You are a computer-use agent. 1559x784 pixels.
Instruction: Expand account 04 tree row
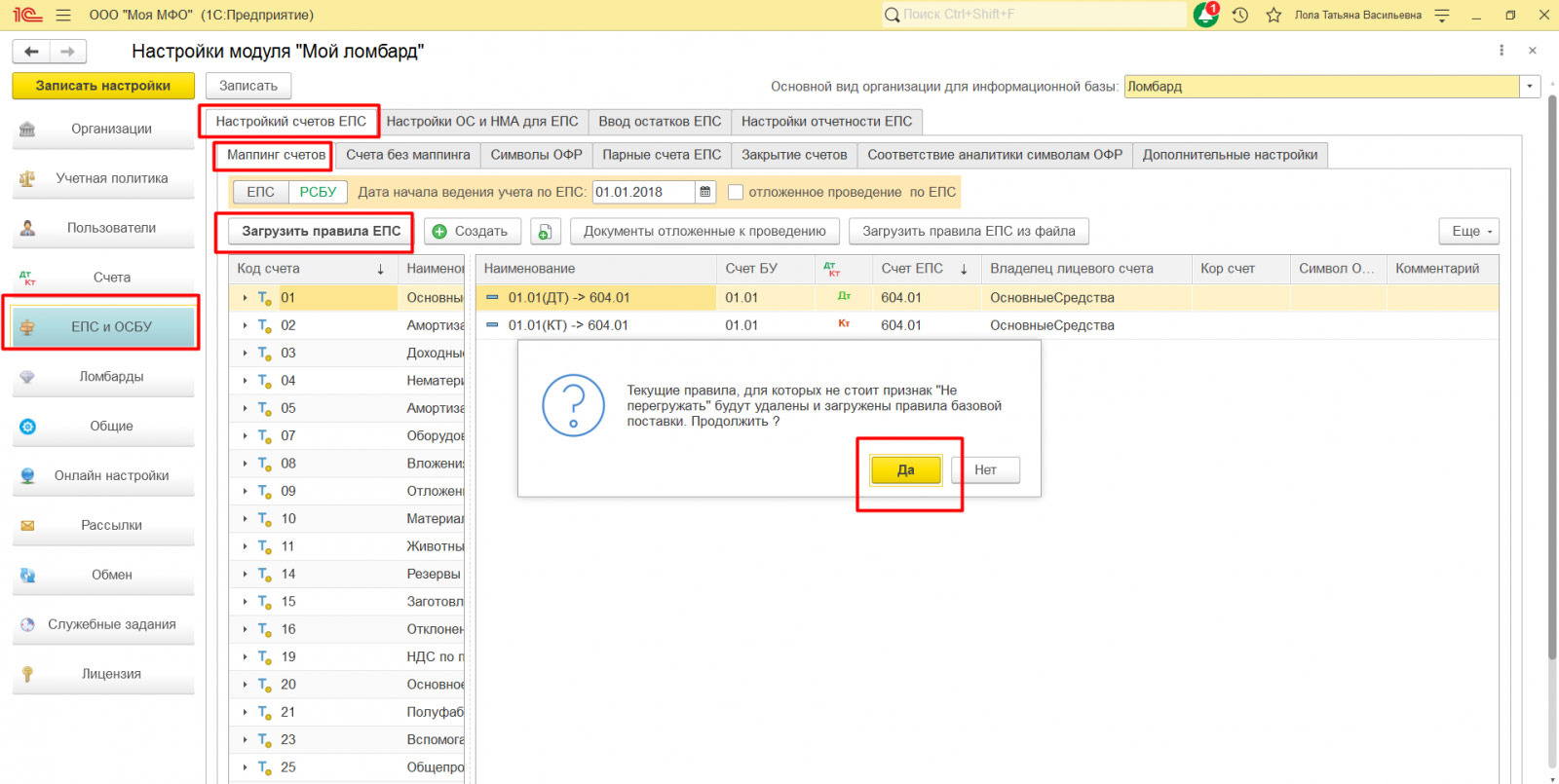[245, 381]
